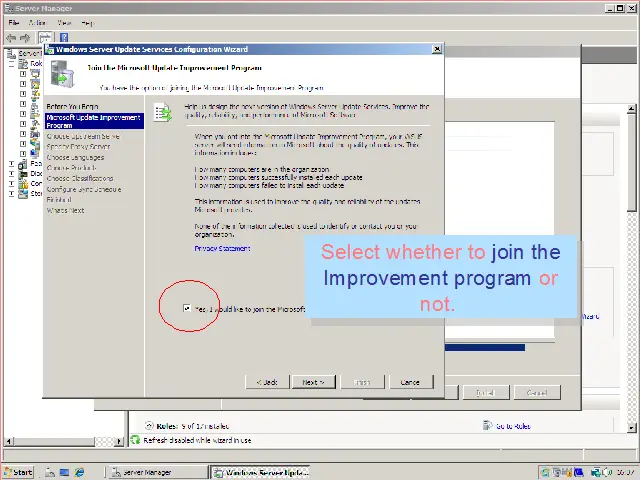Switch to Server Manager taskbar button
The height and width of the screenshot is (480, 640).
pyautogui.click(x=146, y=472)
